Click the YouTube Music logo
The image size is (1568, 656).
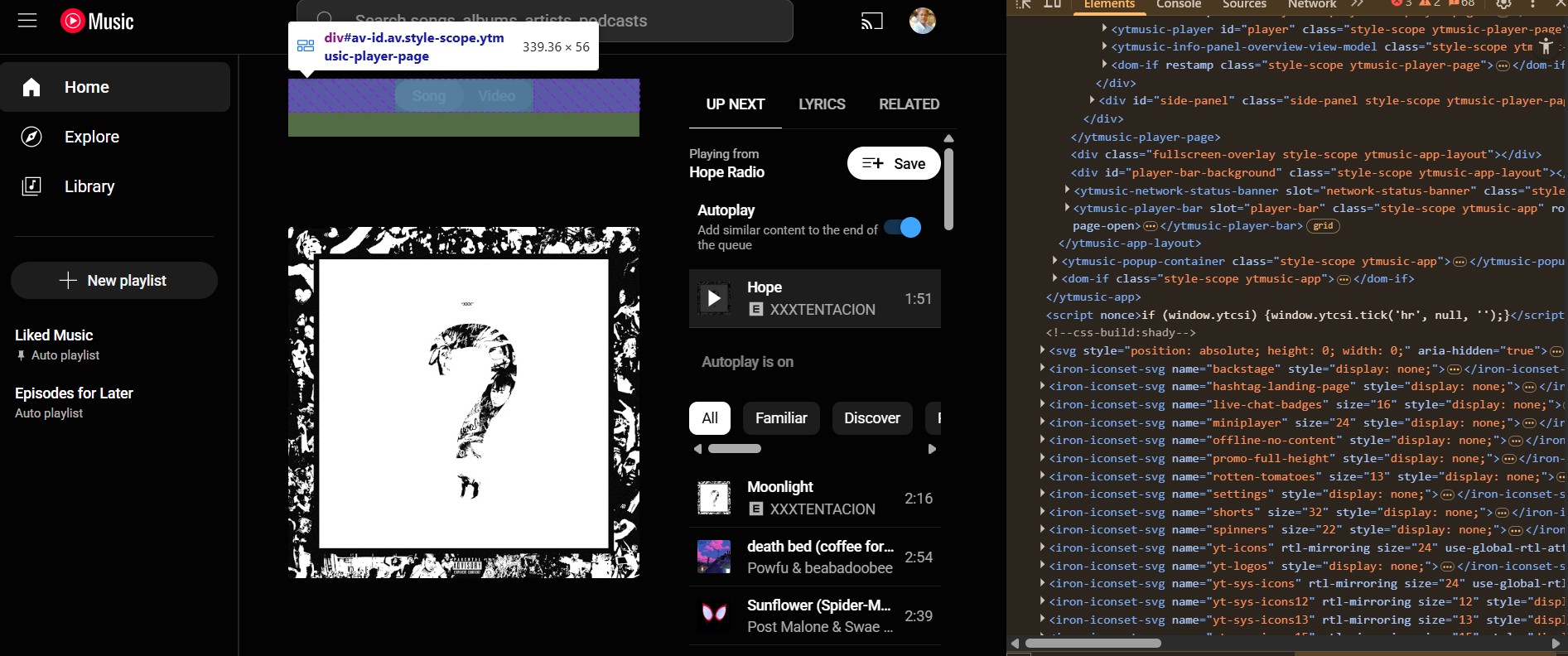(x=97, y=21)
